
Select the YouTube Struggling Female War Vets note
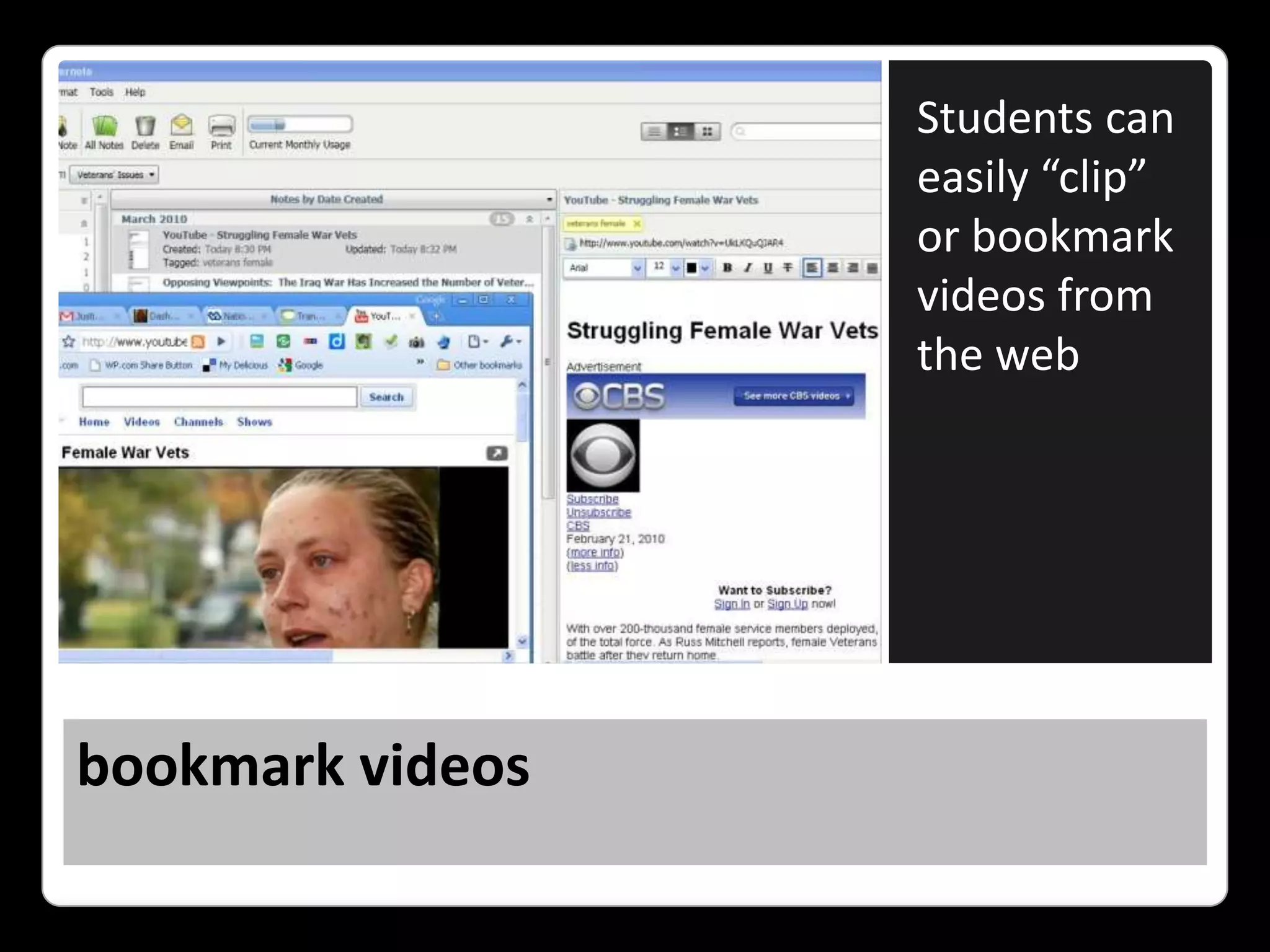[x=326, y=249]
